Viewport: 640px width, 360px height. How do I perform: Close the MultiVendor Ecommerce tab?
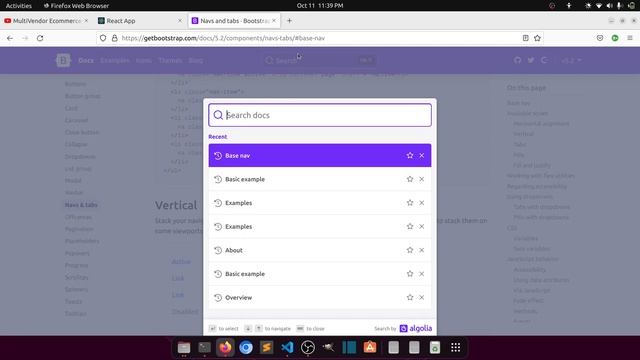click(x=86, y=21)
